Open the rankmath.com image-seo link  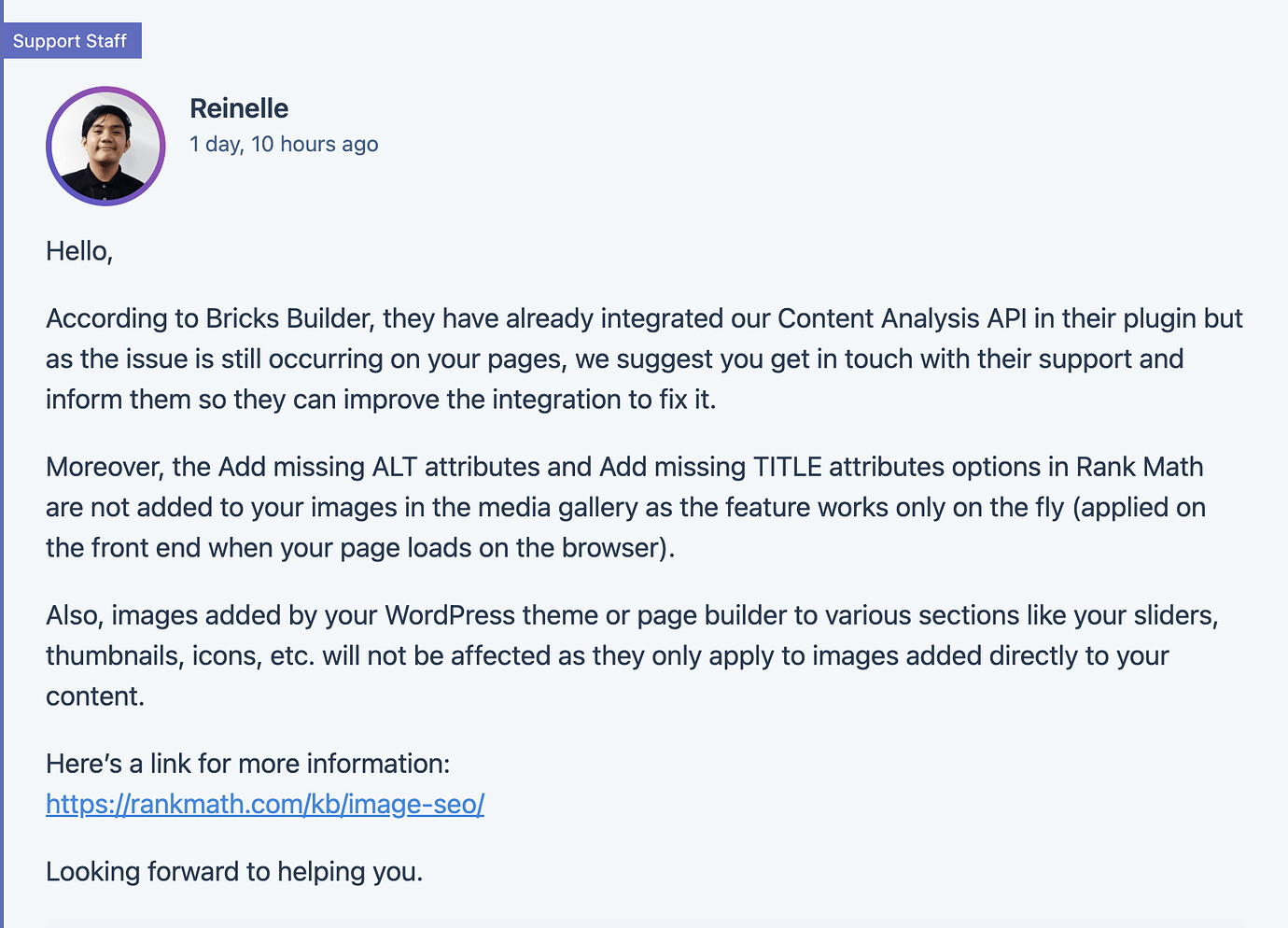point(265,804)
